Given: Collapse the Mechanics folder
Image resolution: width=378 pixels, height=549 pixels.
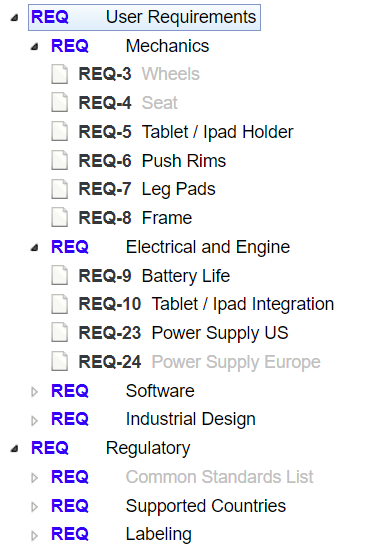Looking at the screenshot, I should coord(34,47).
